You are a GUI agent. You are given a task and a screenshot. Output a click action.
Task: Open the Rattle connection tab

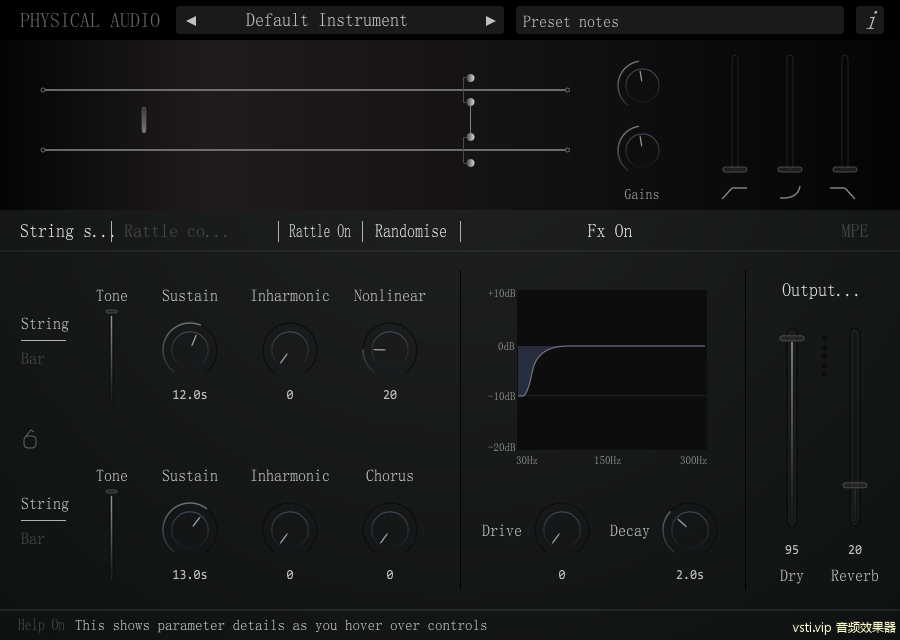176,231
